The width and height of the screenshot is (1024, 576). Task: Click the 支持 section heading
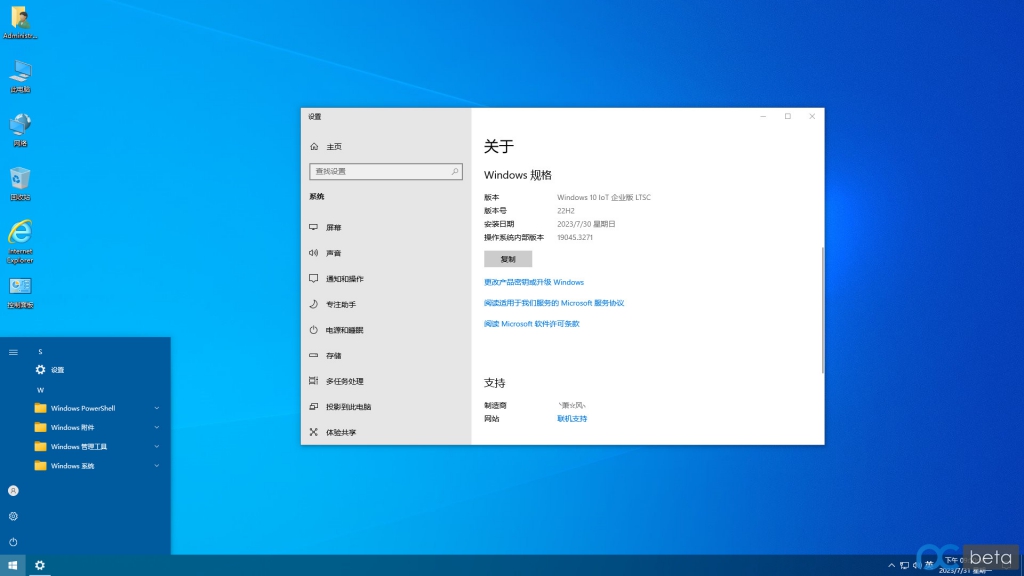click(494, 383)
